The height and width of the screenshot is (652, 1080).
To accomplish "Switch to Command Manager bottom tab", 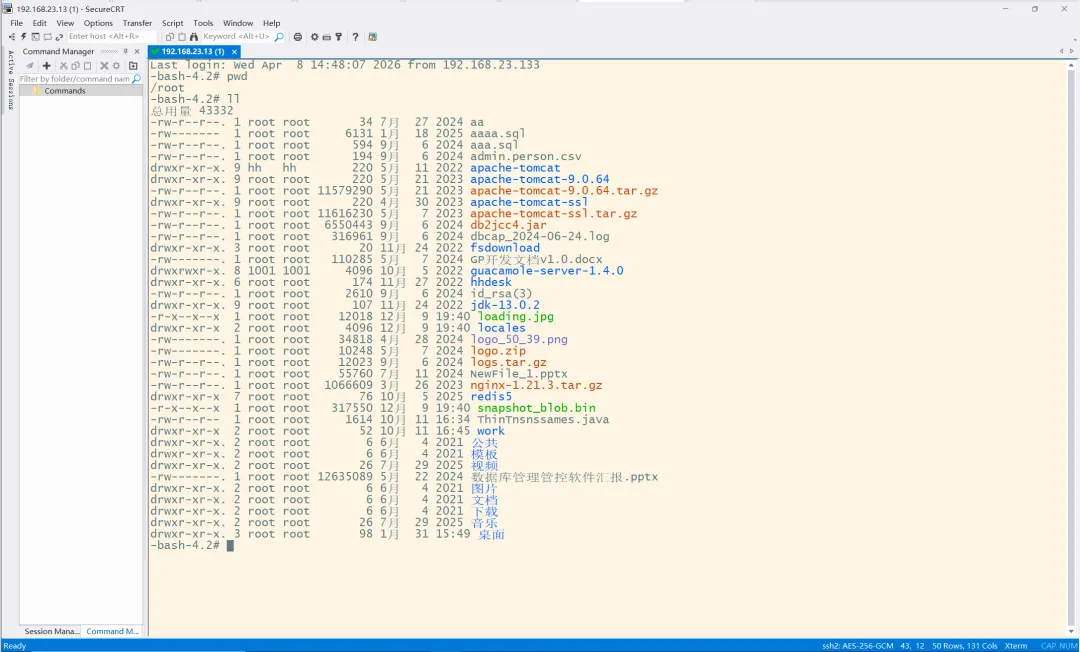I will coord(112,631).
